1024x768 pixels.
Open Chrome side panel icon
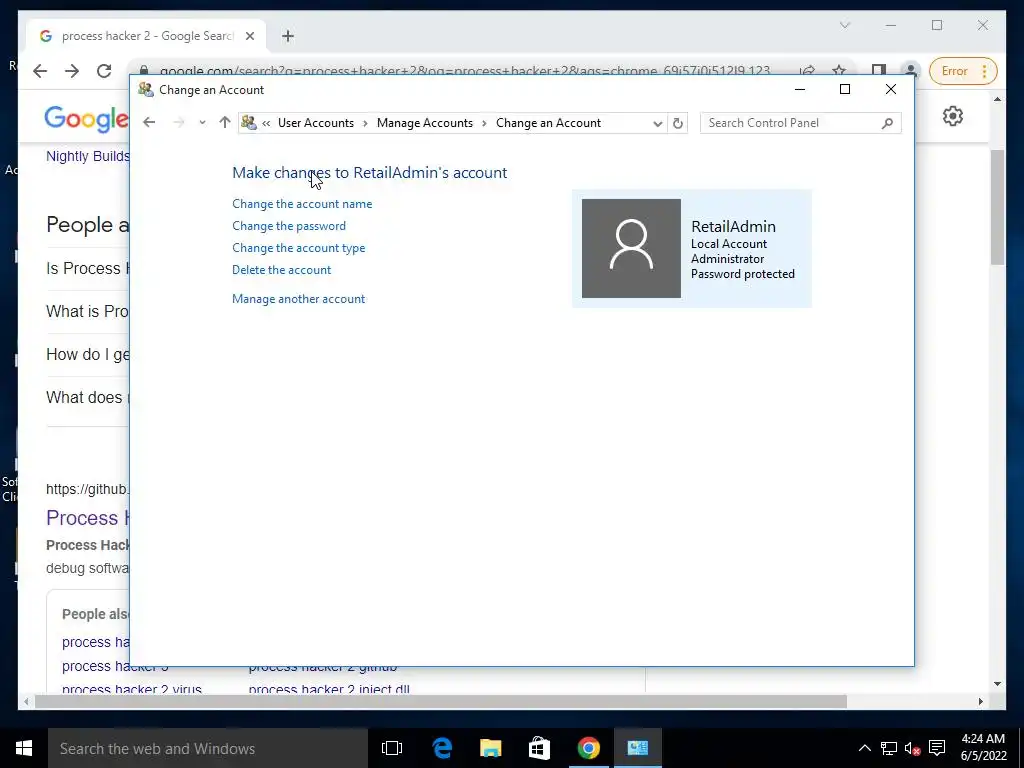tap(878, 71)
